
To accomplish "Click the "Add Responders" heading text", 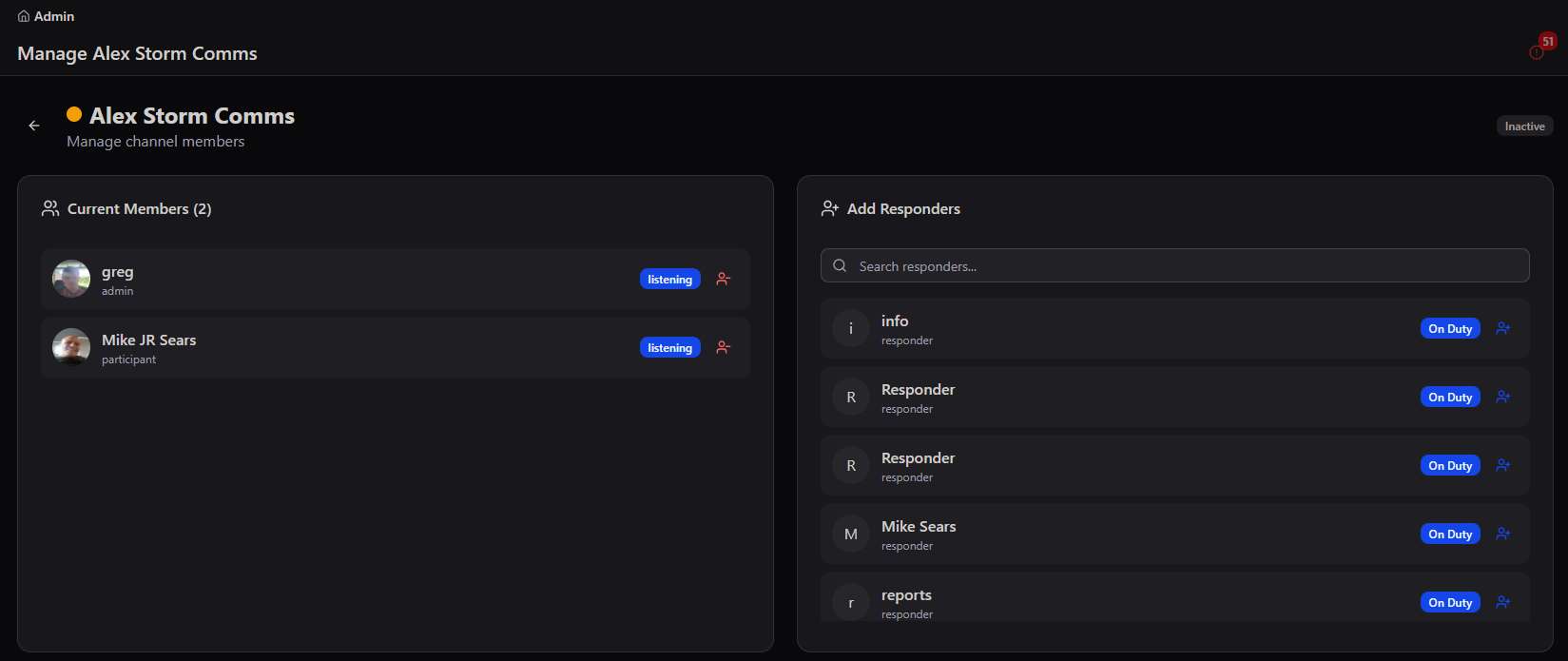I will coord(903,208).
